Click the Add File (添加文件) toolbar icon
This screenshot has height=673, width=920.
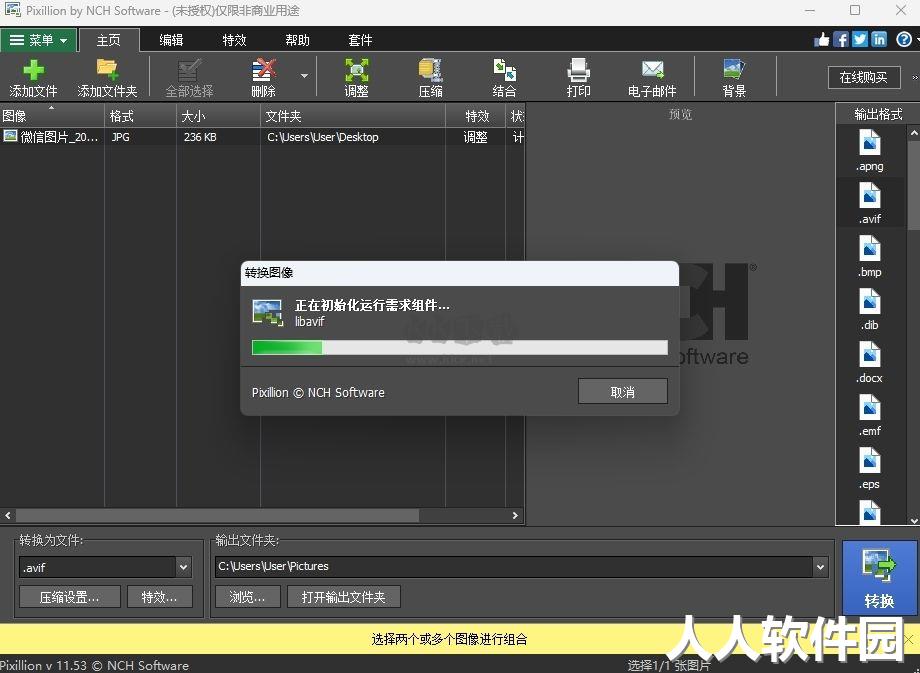33,78
